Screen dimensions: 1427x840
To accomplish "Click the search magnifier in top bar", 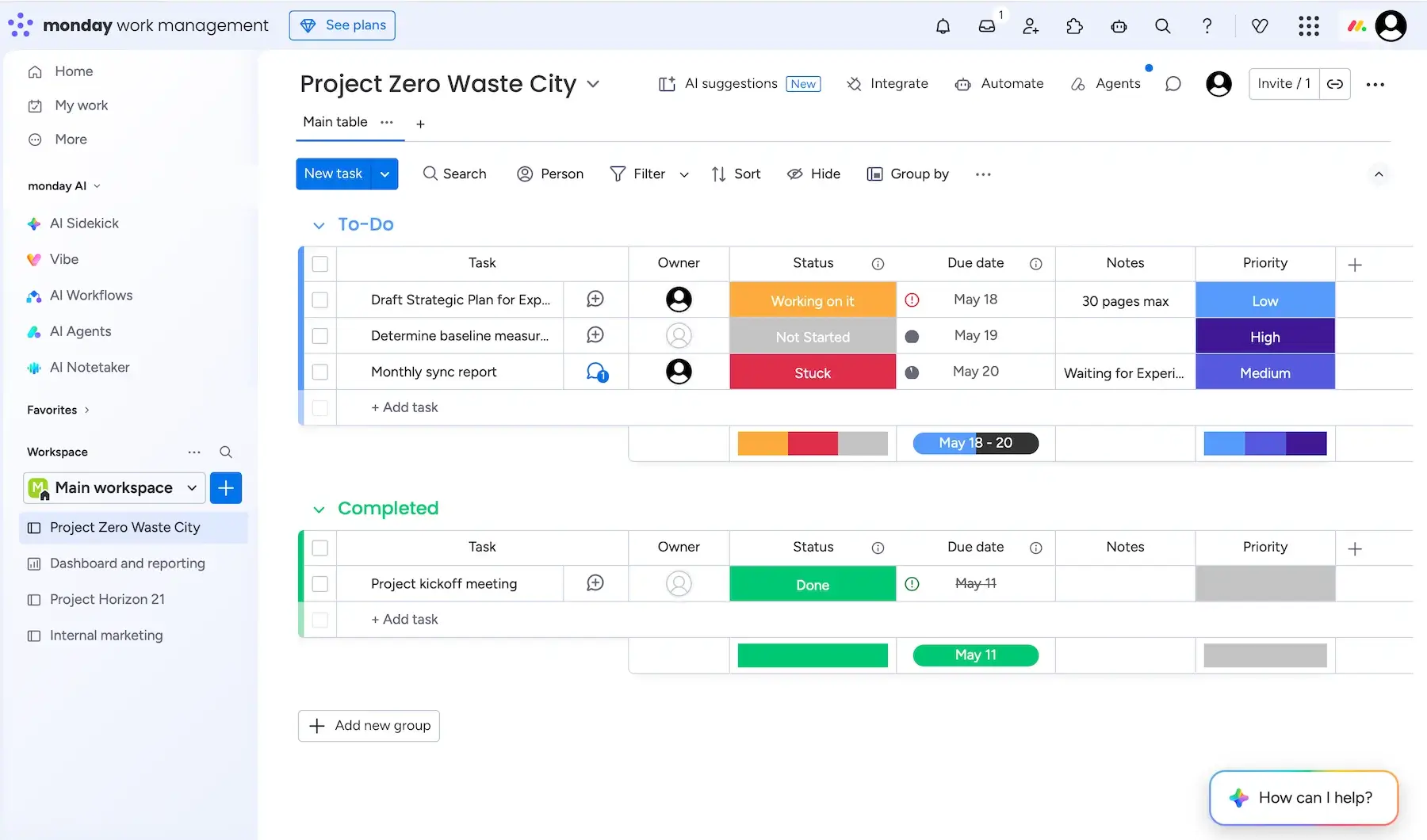I will [1163, 26].
